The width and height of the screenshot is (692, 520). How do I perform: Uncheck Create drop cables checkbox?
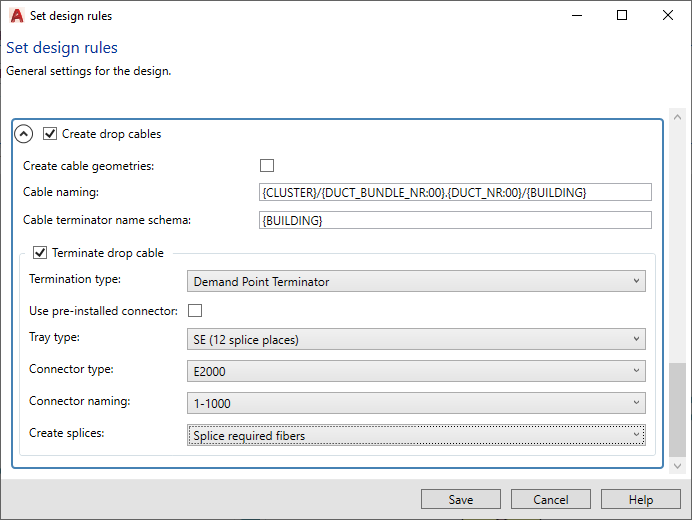tap(50, 133)
